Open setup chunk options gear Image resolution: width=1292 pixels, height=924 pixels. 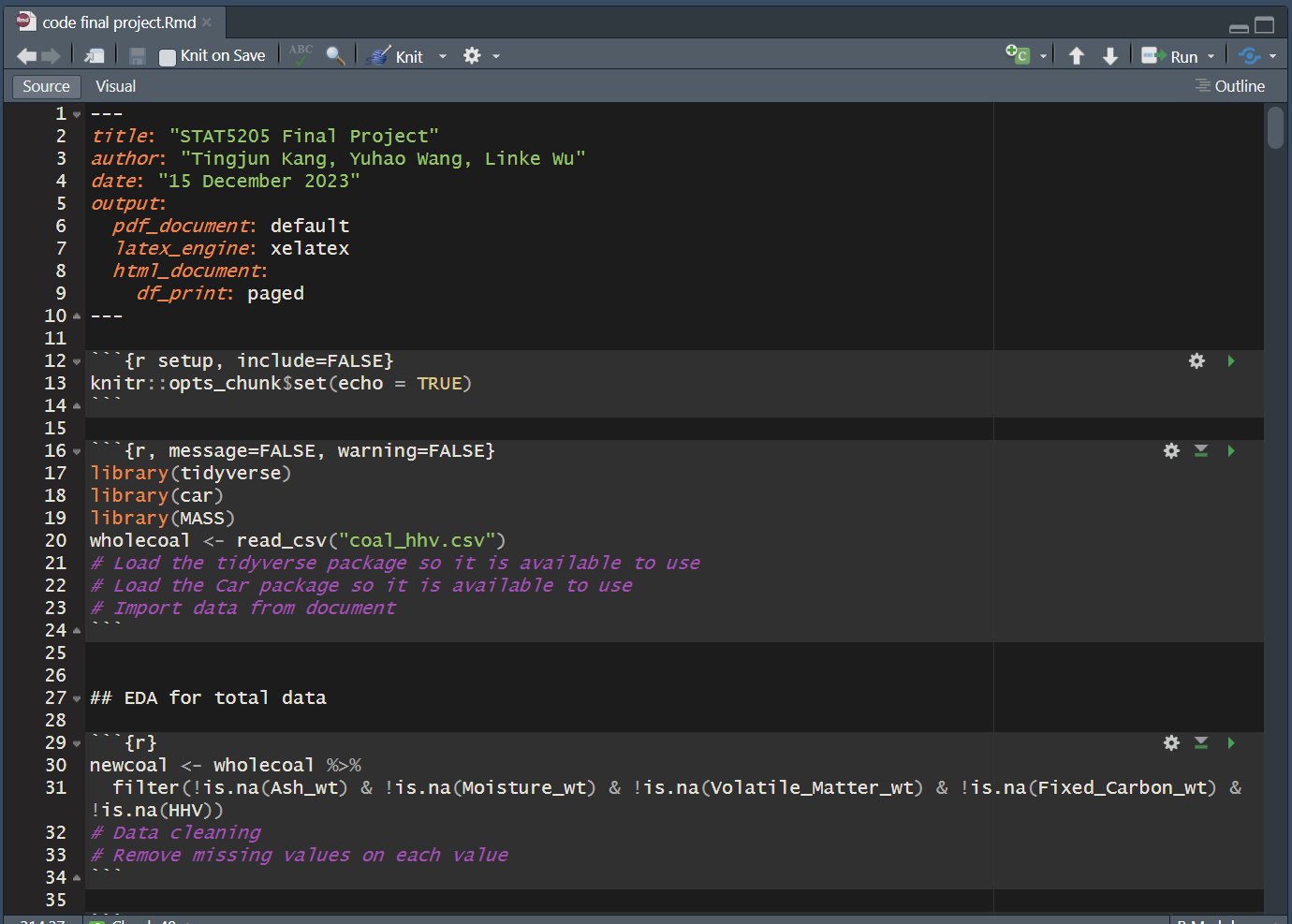(x=1197, y=360)
